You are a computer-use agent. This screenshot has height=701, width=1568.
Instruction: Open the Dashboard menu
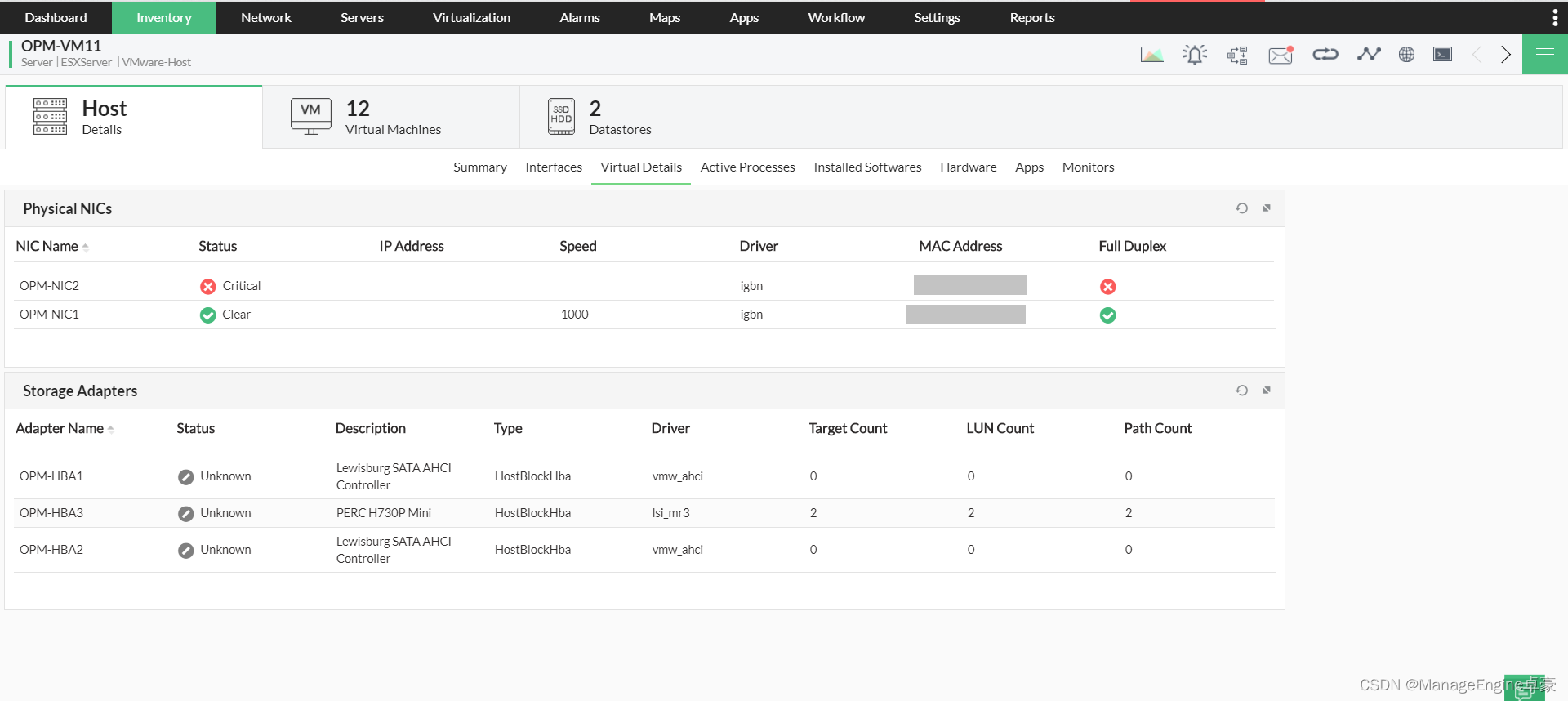(x=56, y=17)
